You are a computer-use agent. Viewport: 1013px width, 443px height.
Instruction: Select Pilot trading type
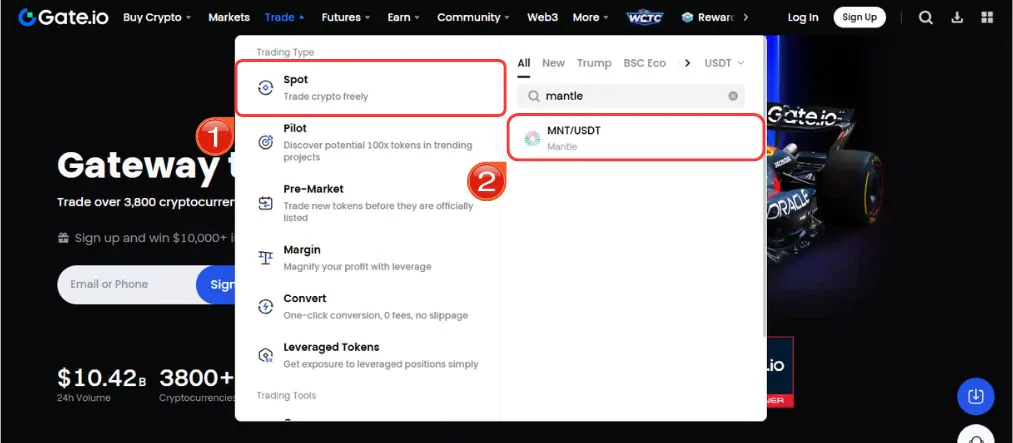coord(370,142)
